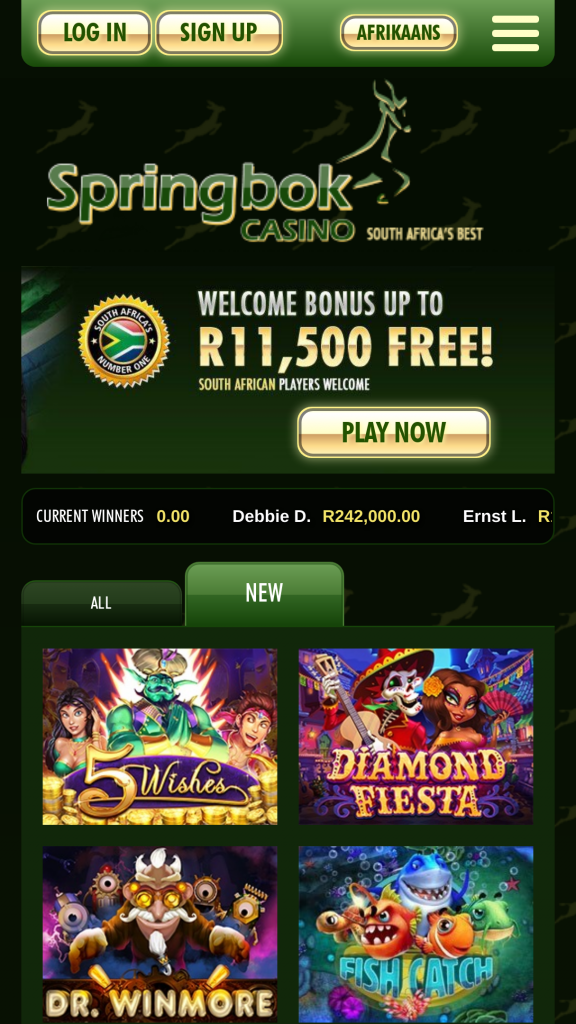Screen dimensions: 576x1024
Task: Click the South Africa's Number One badge
Action: point(124,342)
